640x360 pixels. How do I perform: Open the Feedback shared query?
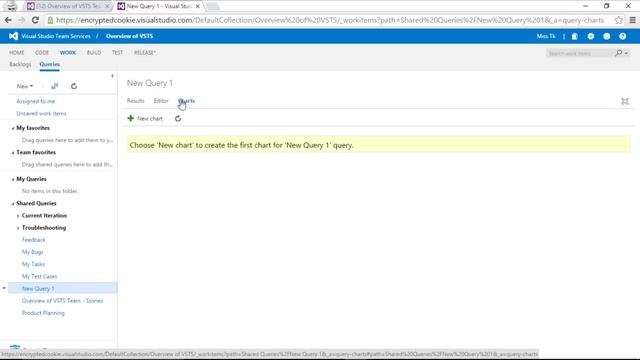34,240
